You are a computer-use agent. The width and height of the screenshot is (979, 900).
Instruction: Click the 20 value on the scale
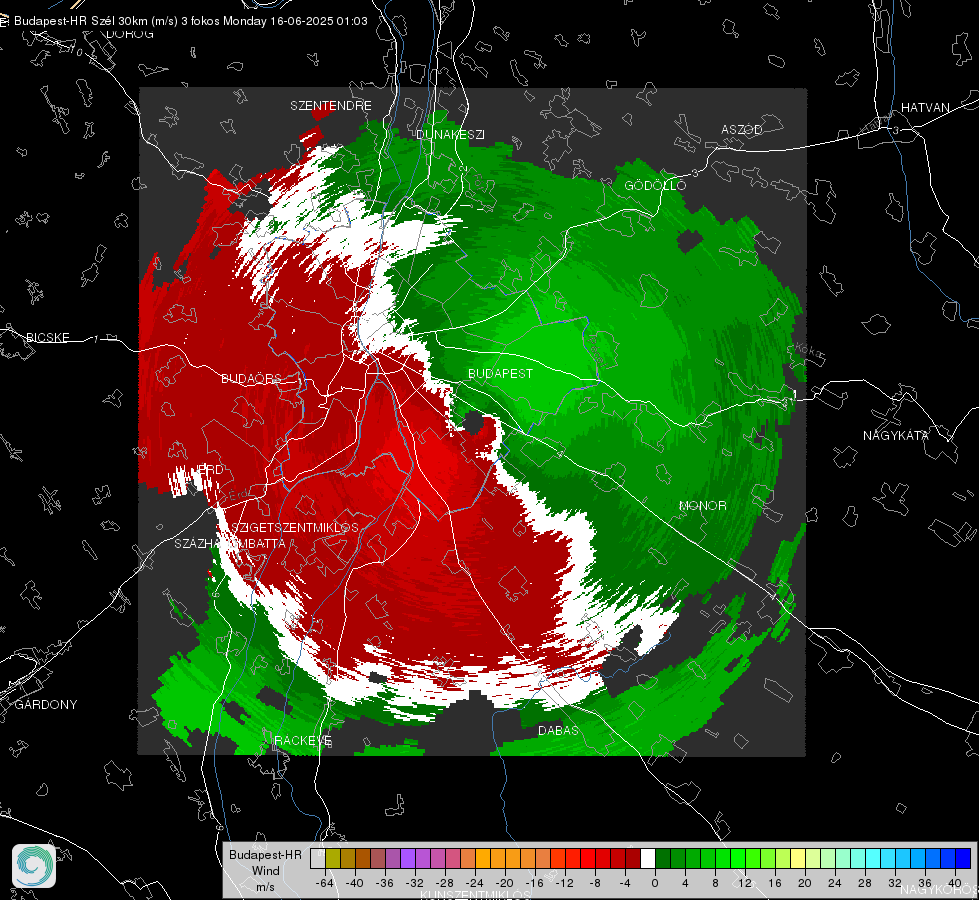pyautogui.click(x=804, y=883)
